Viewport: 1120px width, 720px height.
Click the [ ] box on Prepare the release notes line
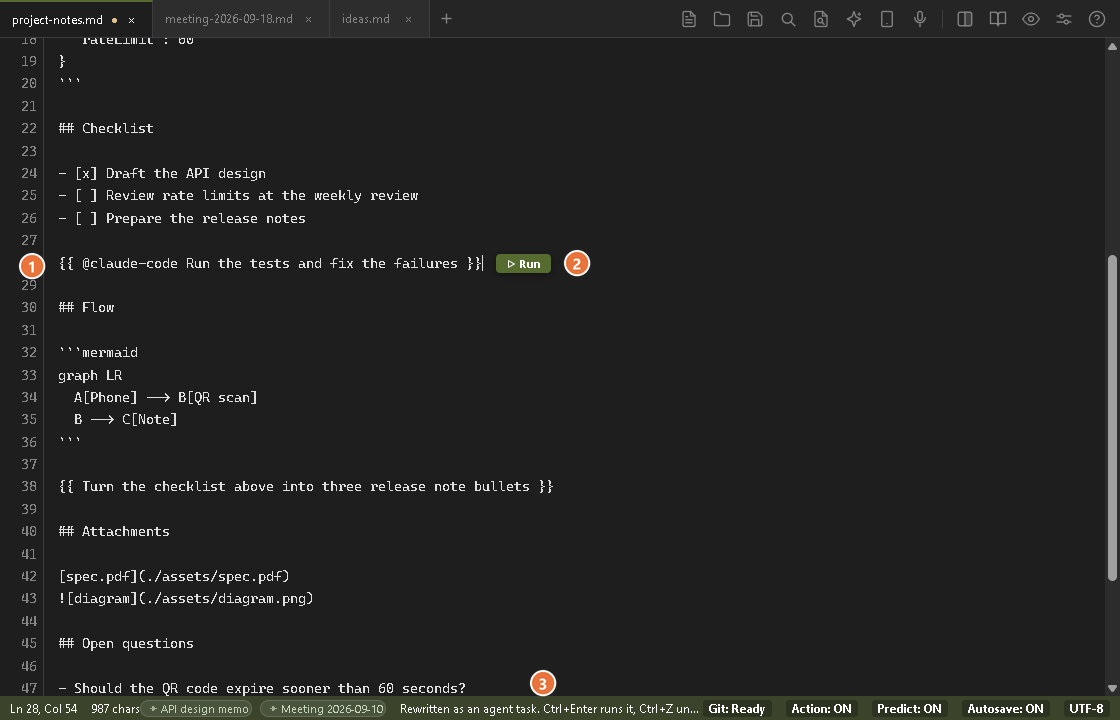point(86,219)
